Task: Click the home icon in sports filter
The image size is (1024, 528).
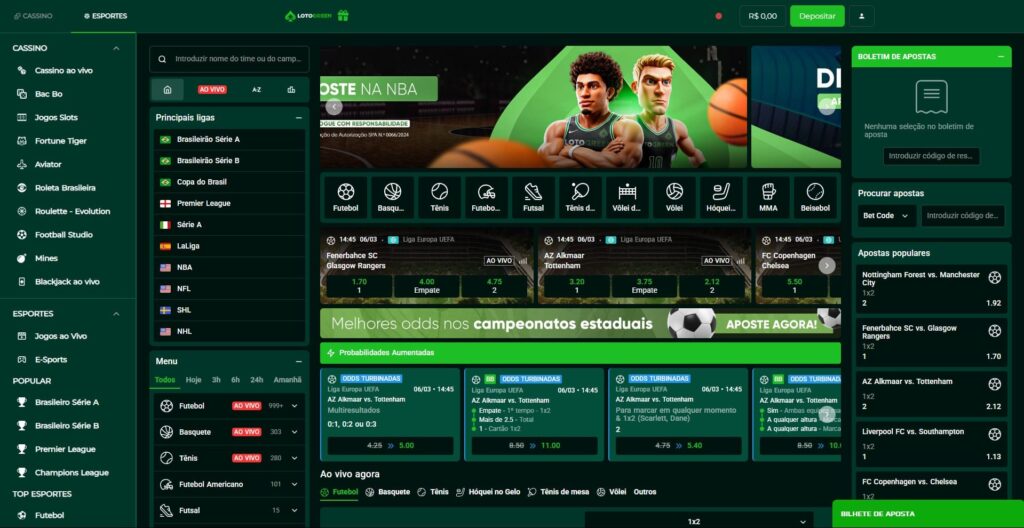Action: [167, 90]
